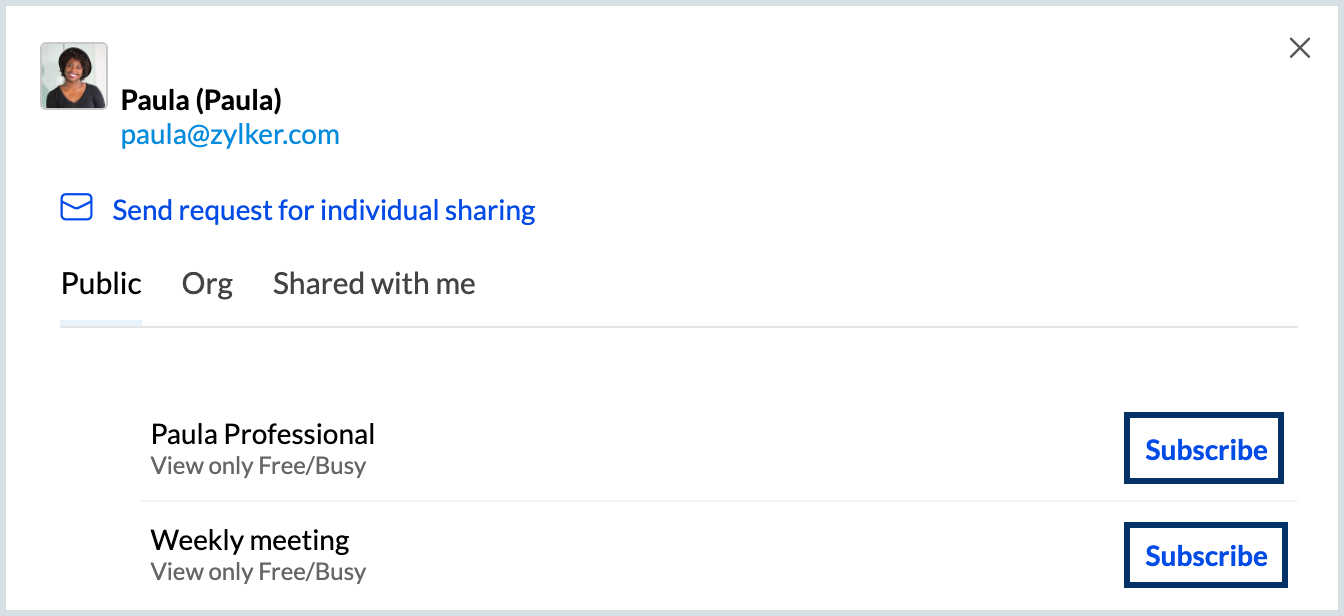Image resolution: width=1344 pixels, height=616 pixels.
Task: Click the Paula (Paula) name heading
Action: coord(201,100)
